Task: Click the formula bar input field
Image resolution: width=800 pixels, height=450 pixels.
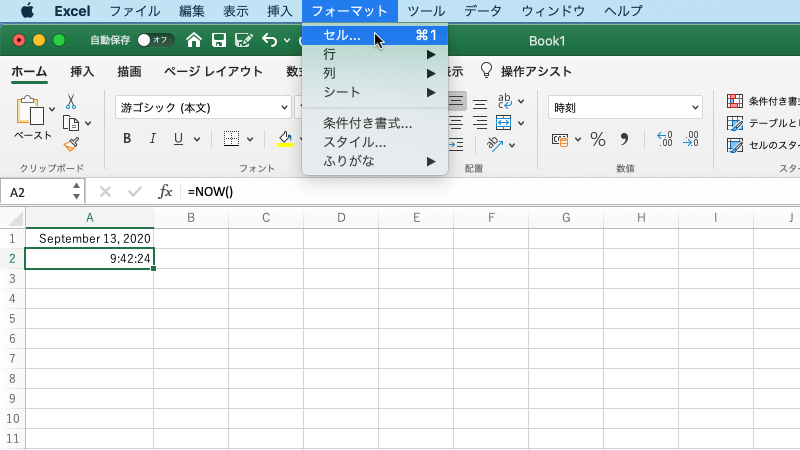Action: 480,191
